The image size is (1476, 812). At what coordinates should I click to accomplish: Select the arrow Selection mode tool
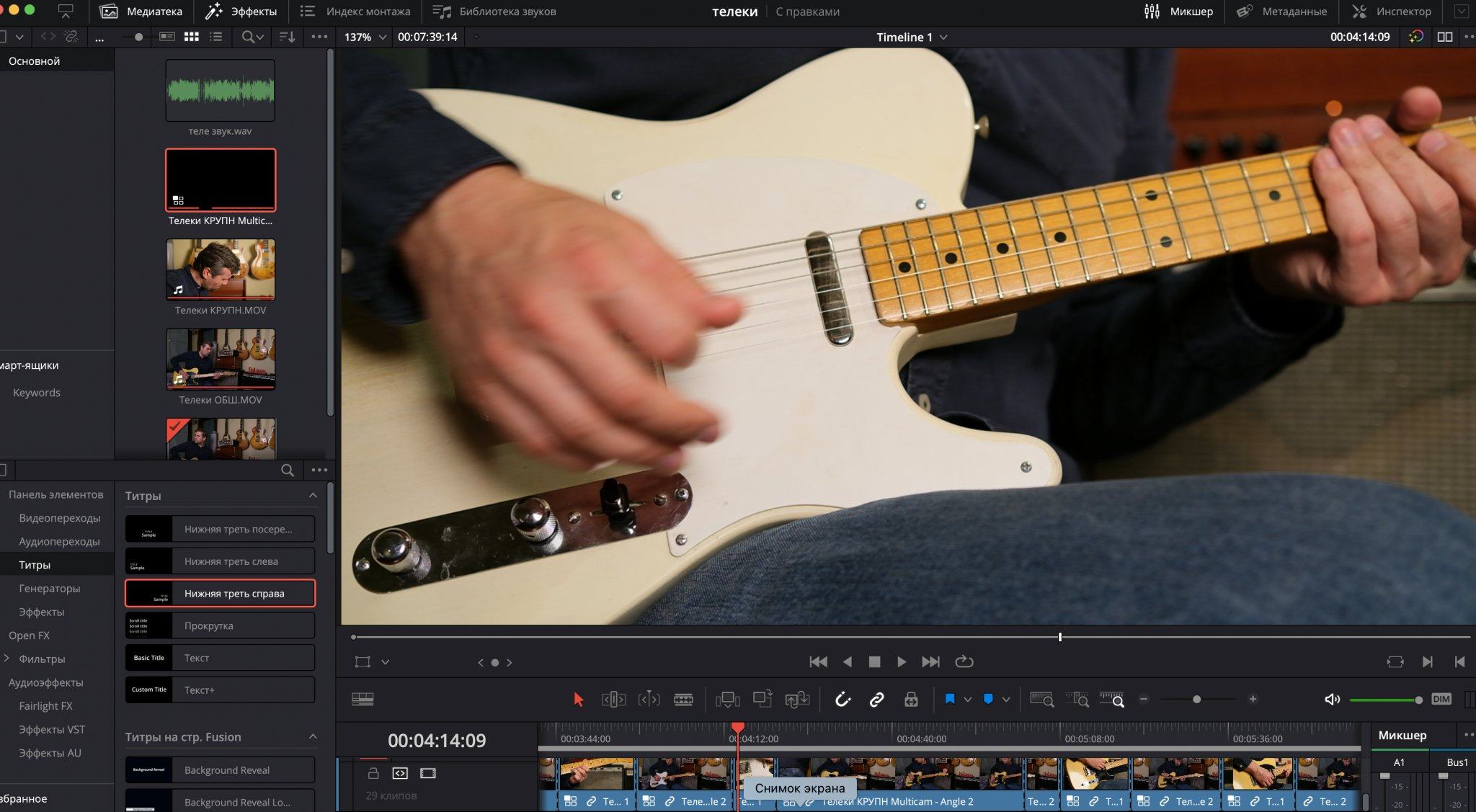click(578, 699)
